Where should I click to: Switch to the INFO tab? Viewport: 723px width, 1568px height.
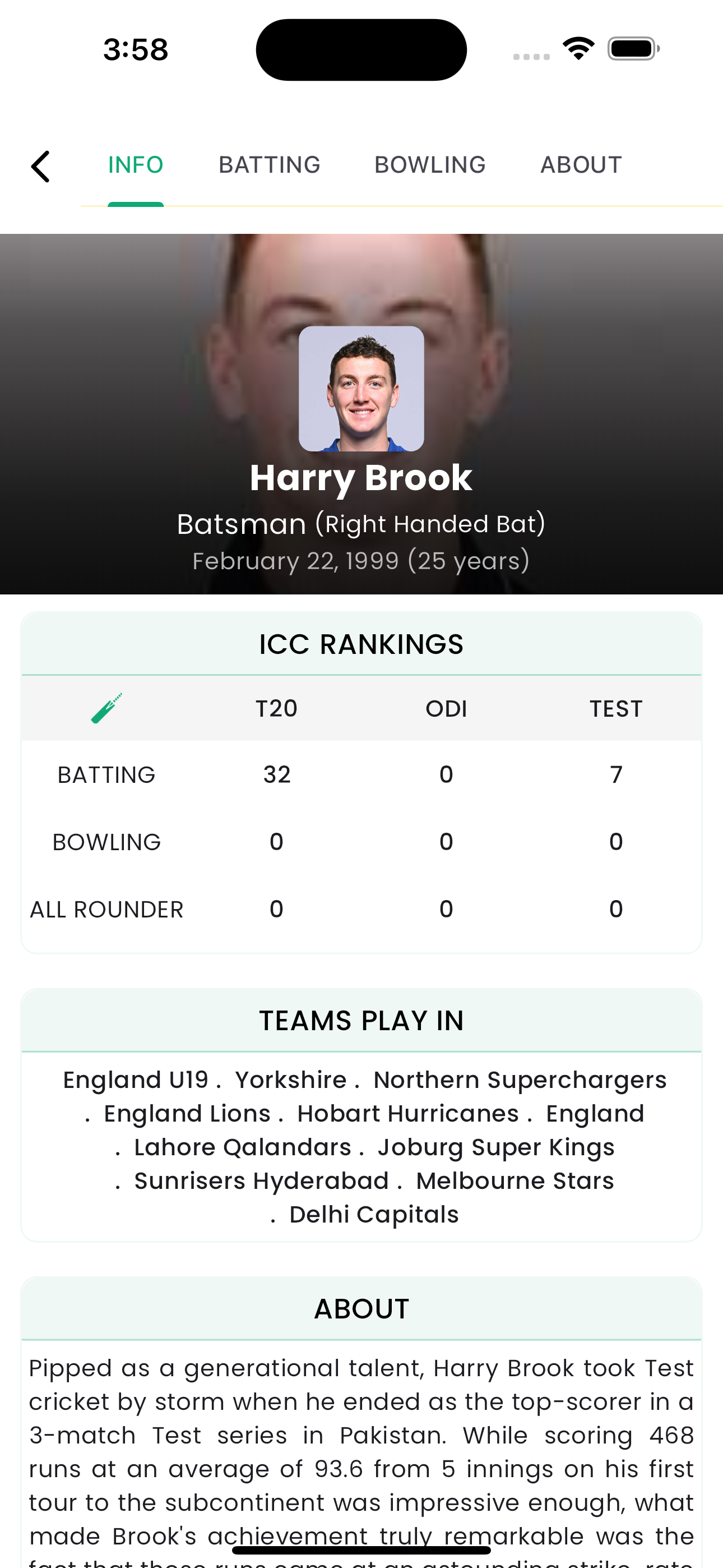136,165
